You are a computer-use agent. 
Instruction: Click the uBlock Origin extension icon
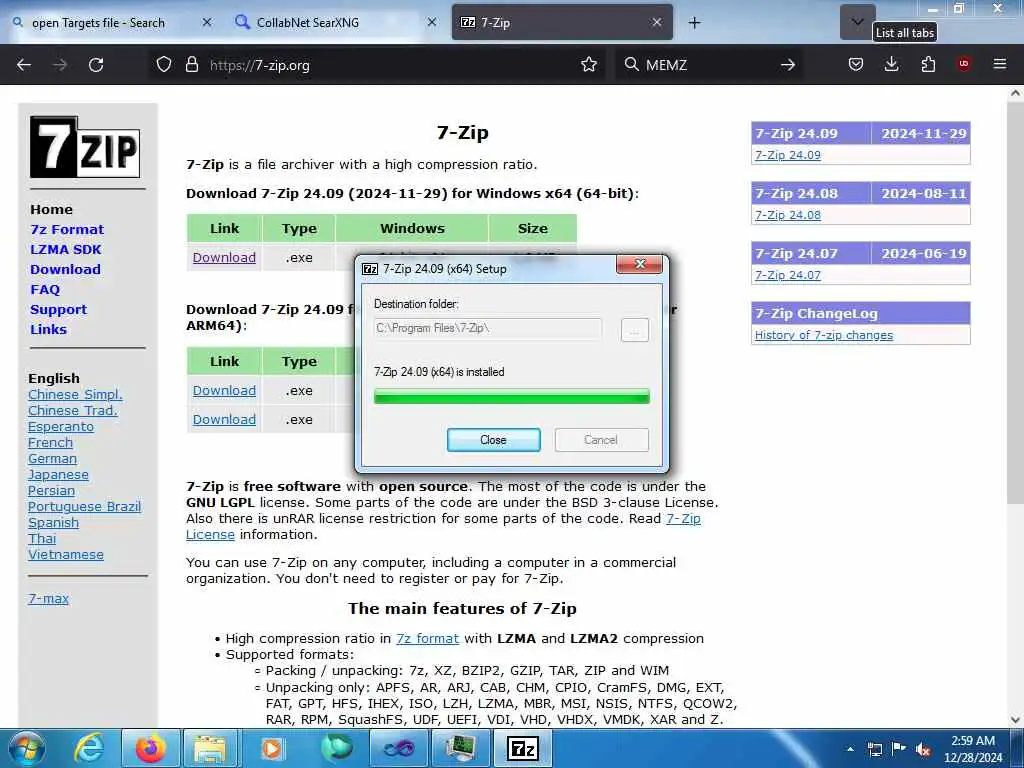tap(964, 64)
